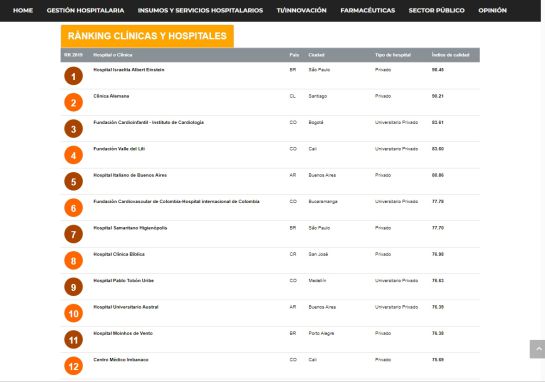
Task: Go to Insumos y Servicios Hospitalarios
Action: pyautogui.click(x=200, y=10)
